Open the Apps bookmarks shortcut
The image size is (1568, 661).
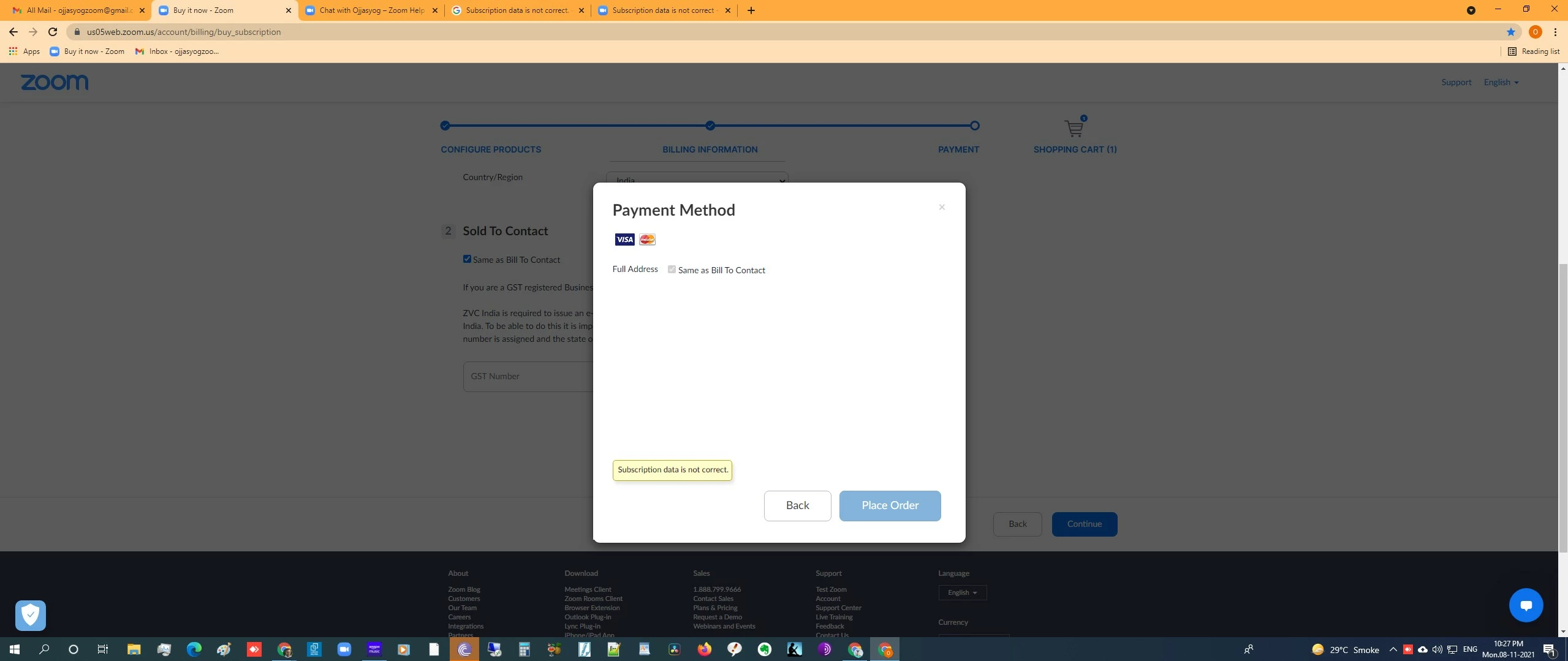pyautogui.click(x=25, y=51)
